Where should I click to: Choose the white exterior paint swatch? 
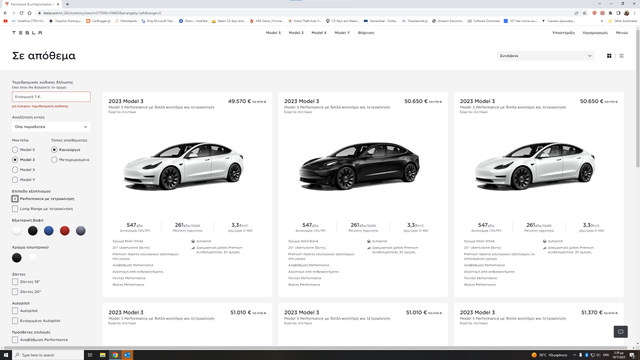click(17, 231)
